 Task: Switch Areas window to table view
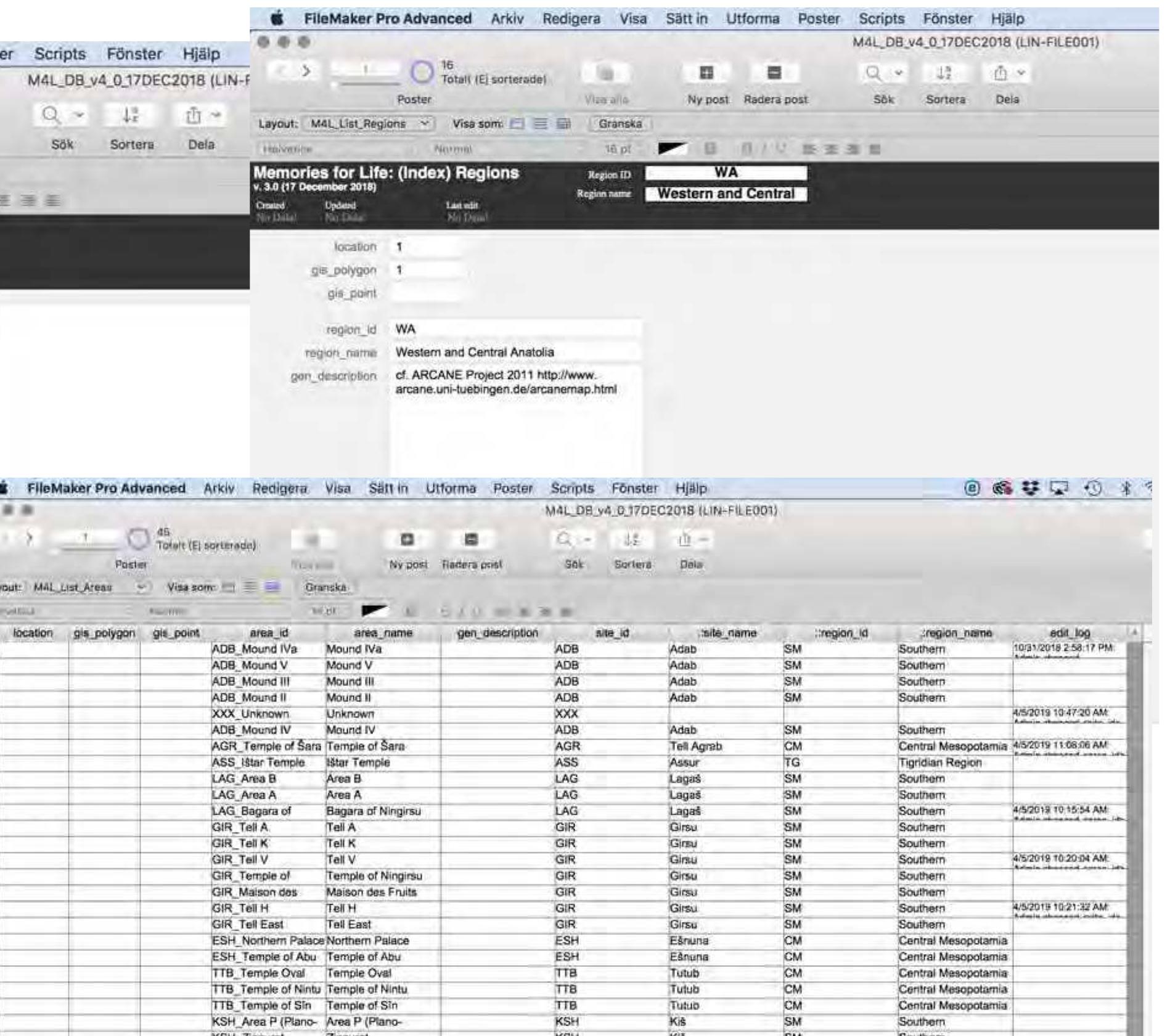272,587
